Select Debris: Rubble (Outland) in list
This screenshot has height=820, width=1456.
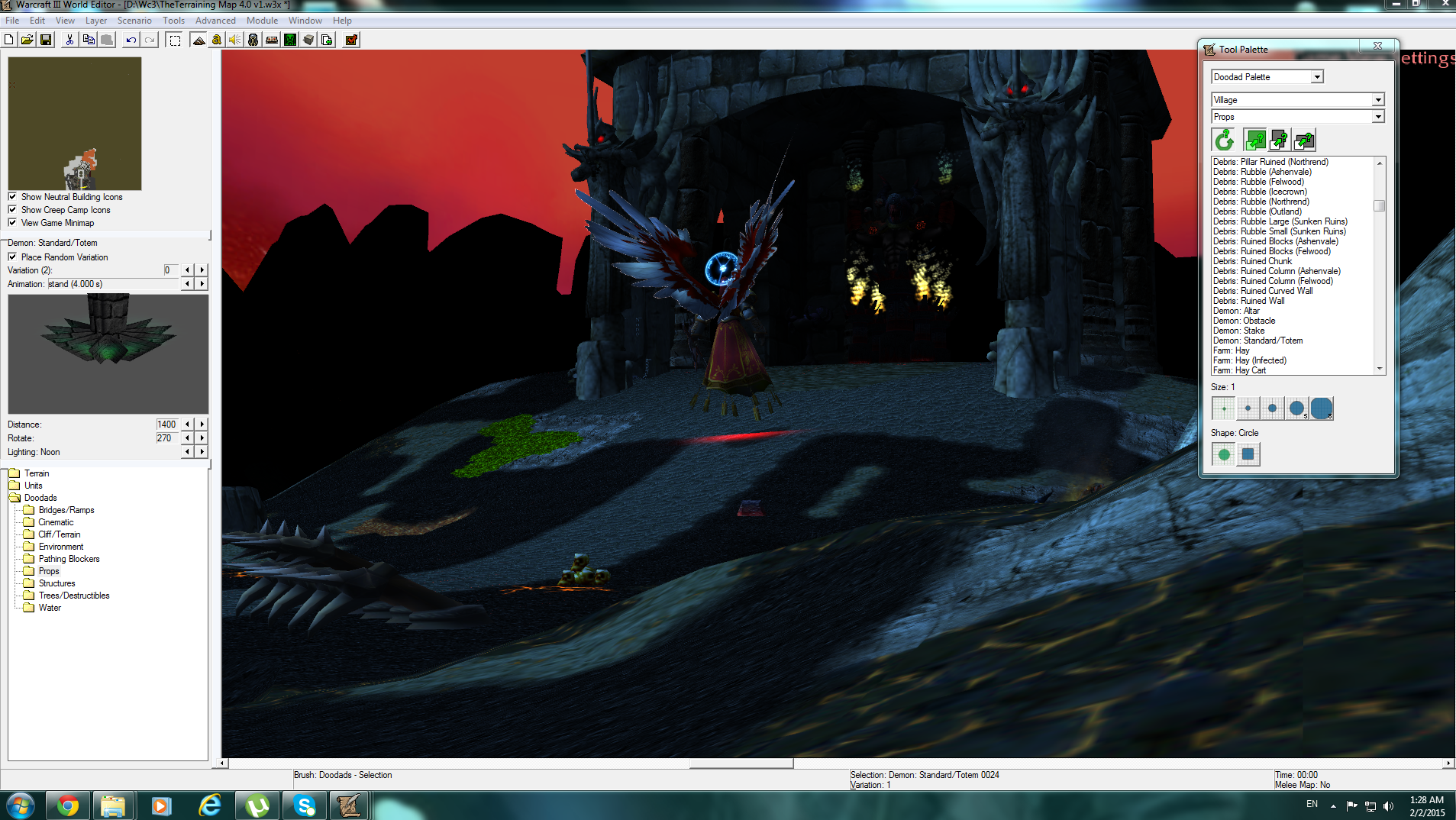pos(1257,211)
